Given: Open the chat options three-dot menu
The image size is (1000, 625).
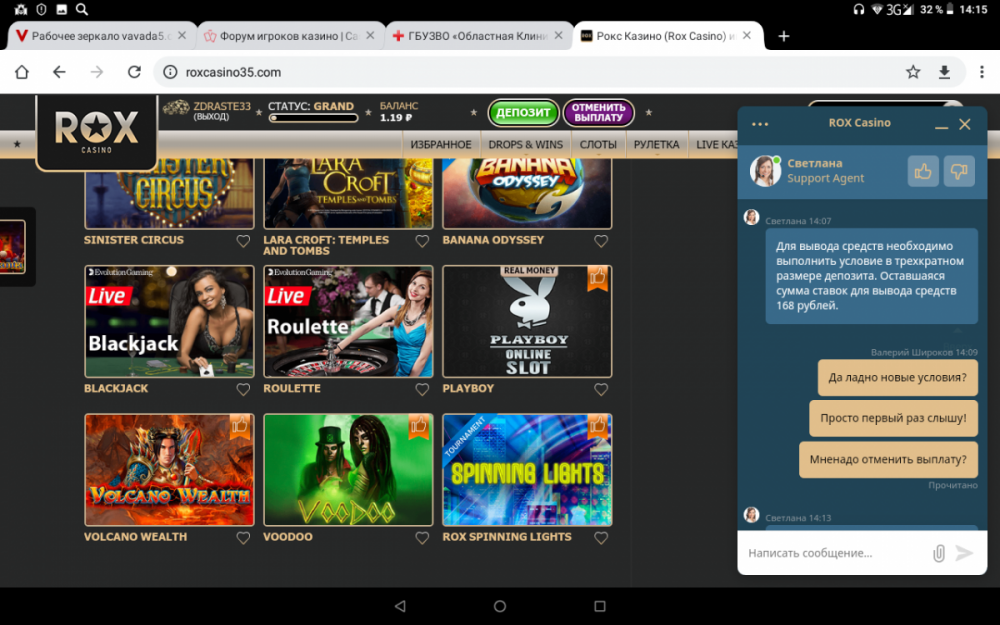Looking at the screenshot, I should [757, 122].
